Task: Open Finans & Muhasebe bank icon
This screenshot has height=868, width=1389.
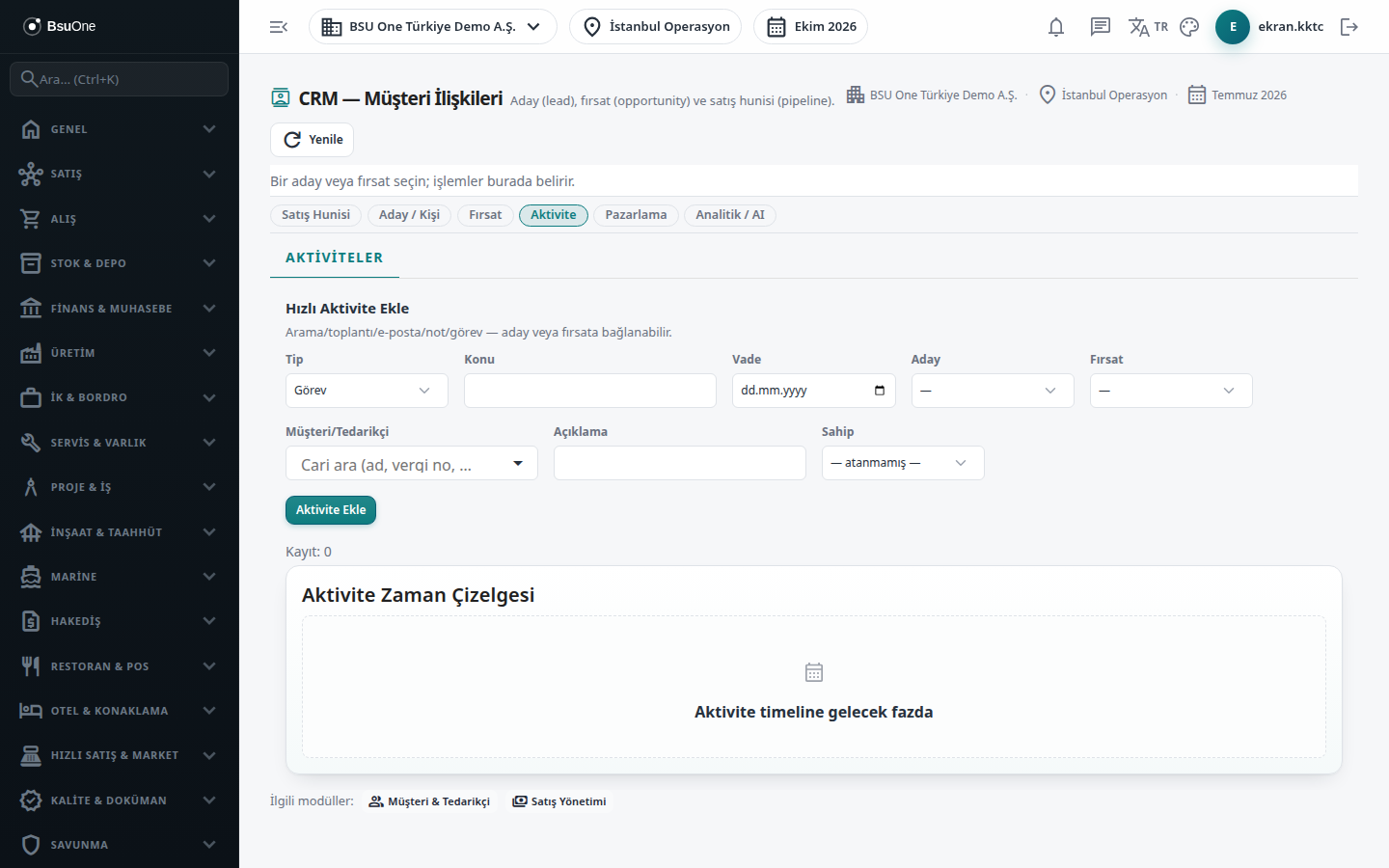Action: pos(31,309)
